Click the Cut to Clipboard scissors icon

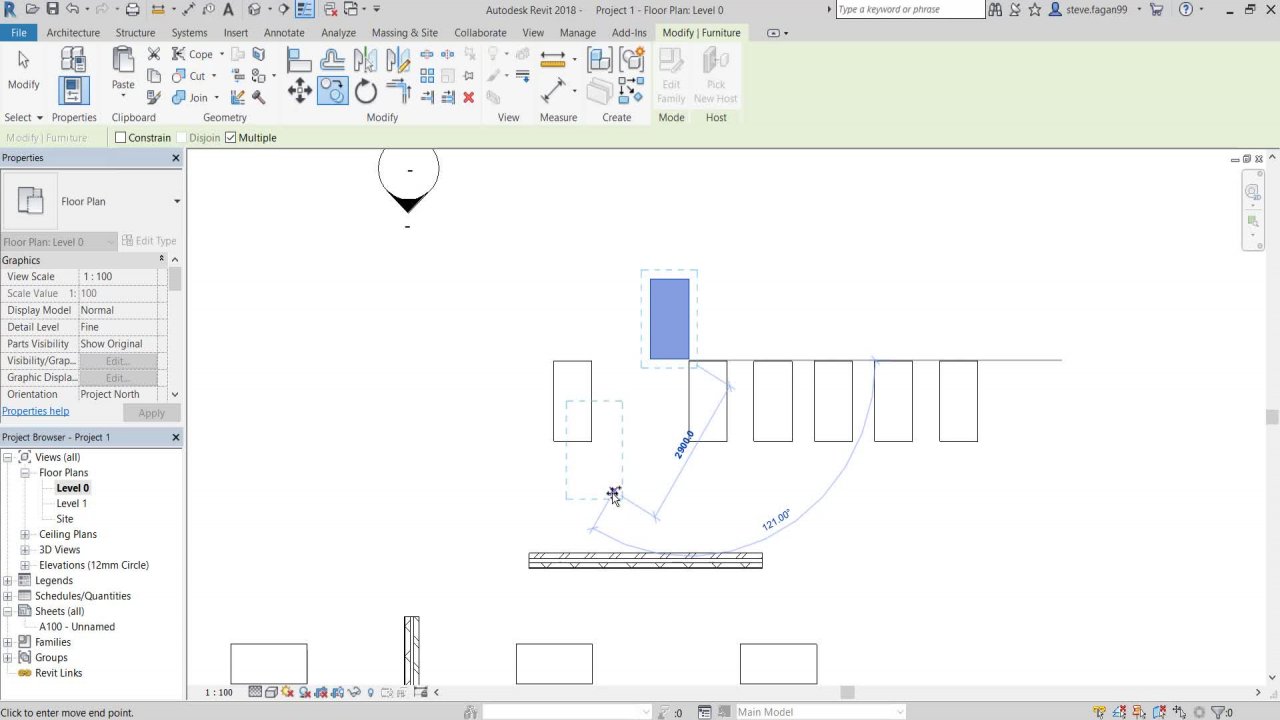click(154, 54)
